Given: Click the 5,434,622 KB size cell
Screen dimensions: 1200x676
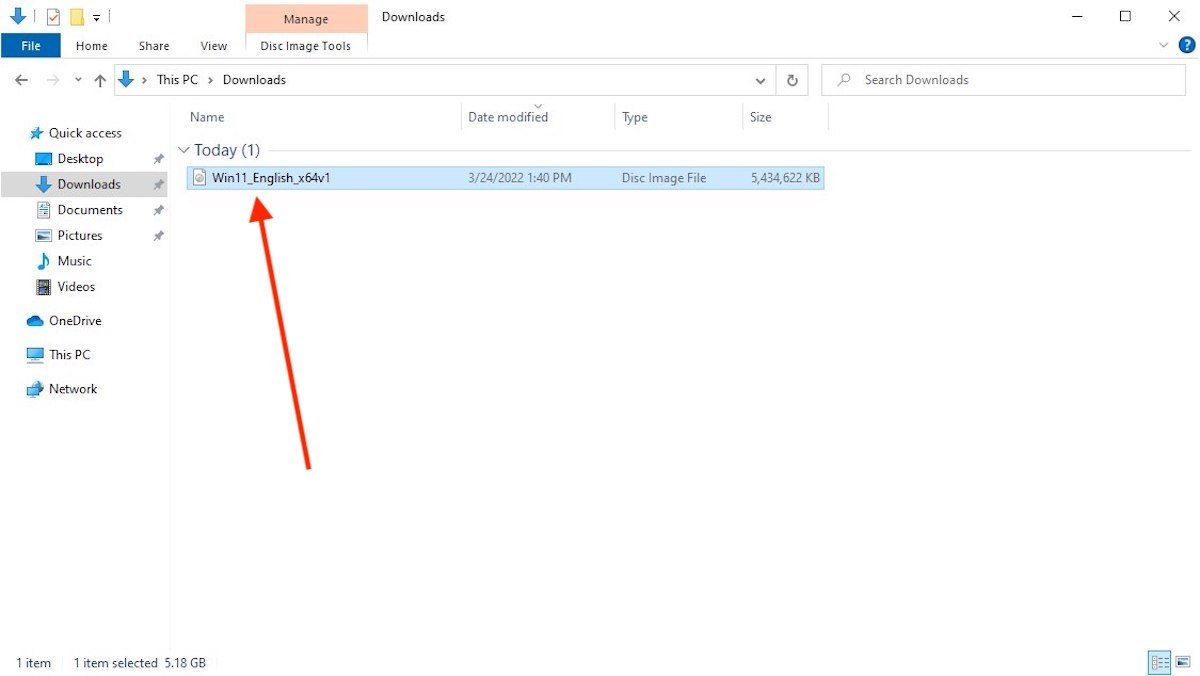Looking at the screenshot, I should (x=786, y=178).
